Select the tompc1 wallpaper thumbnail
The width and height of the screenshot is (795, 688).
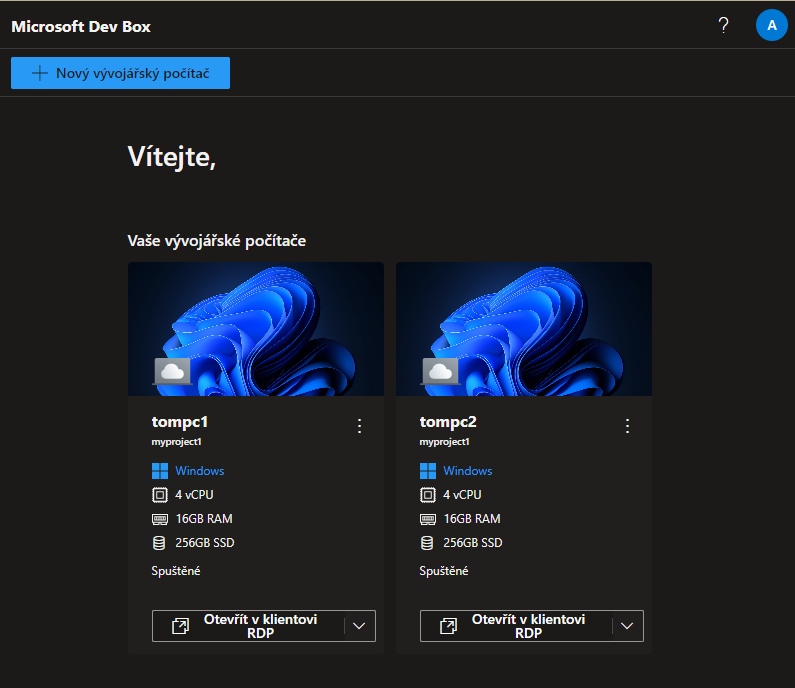click(x=256, y=329)
